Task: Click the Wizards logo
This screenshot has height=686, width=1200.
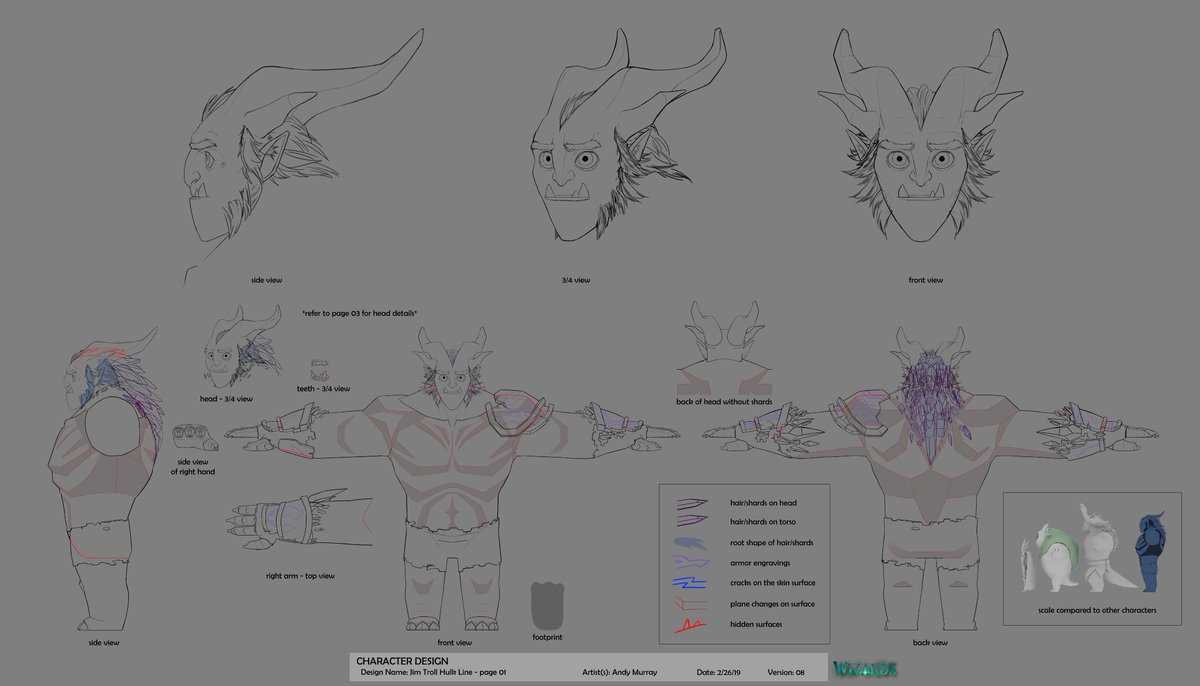Action: click(866, 668)
